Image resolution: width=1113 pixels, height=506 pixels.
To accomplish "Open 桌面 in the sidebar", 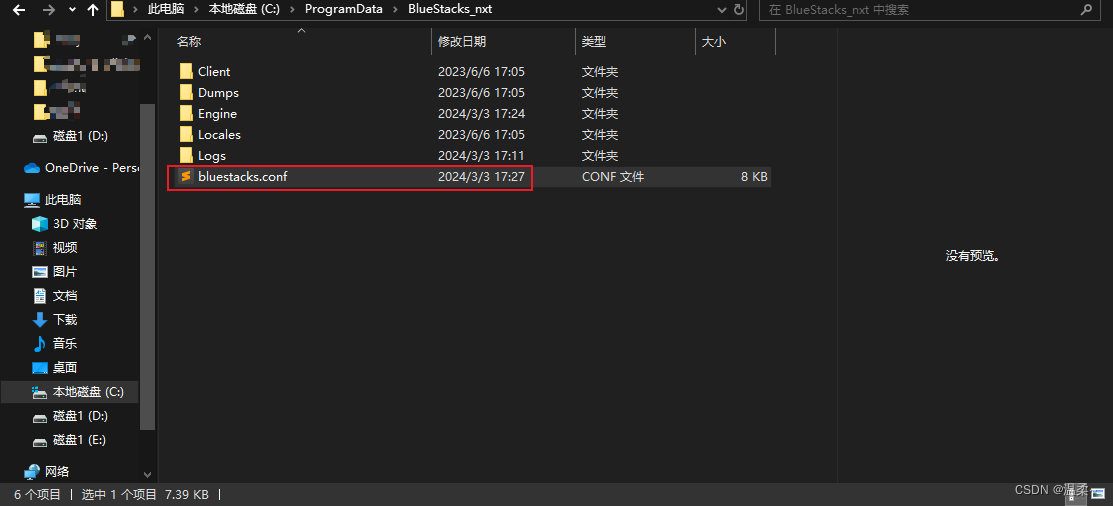I will pos(65,368).
